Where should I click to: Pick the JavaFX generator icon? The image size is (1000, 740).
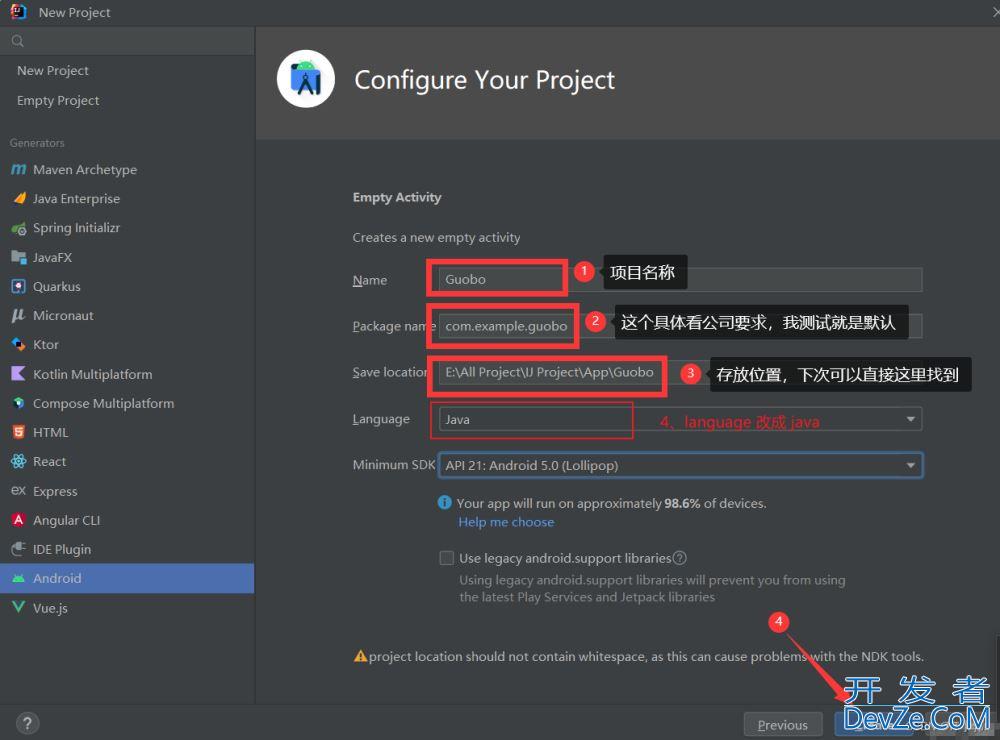tap(18, 257)
